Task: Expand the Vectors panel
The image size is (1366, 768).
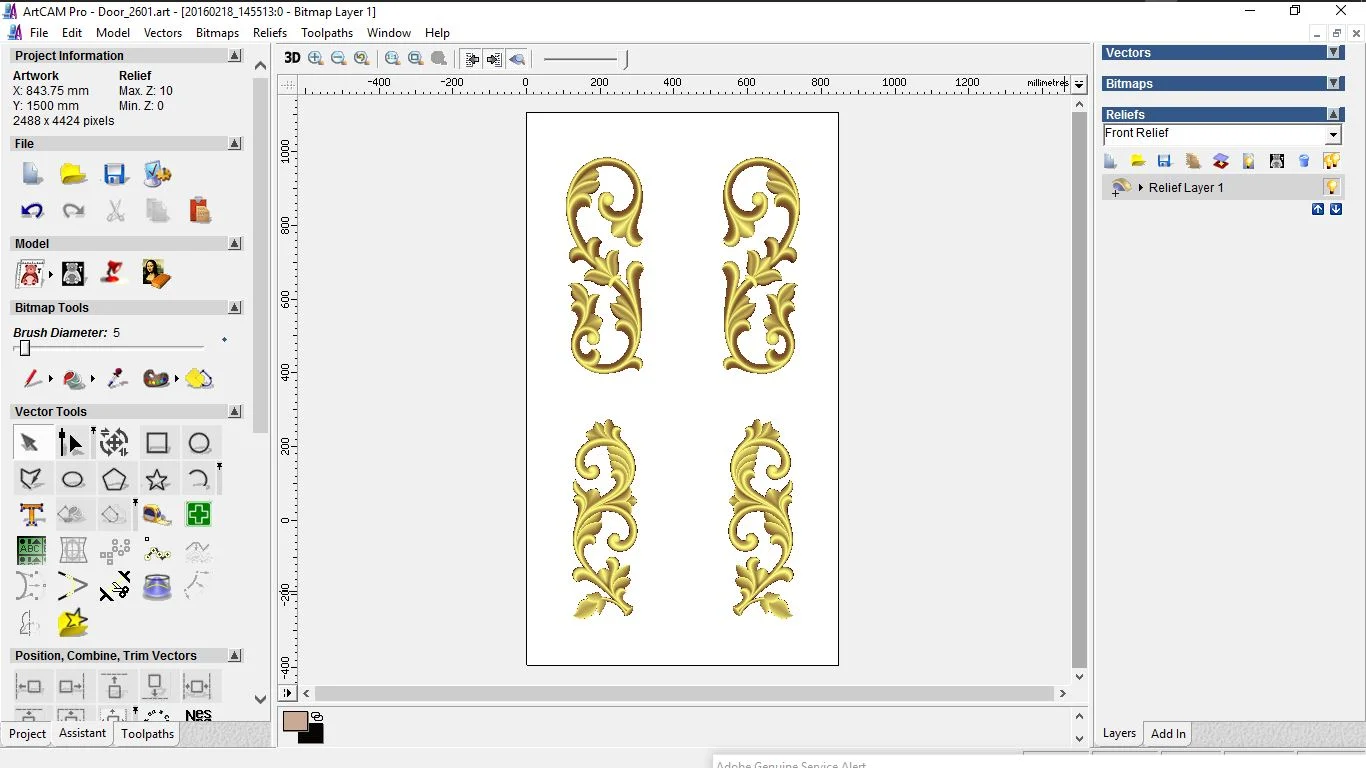Action: (1333, 53)
